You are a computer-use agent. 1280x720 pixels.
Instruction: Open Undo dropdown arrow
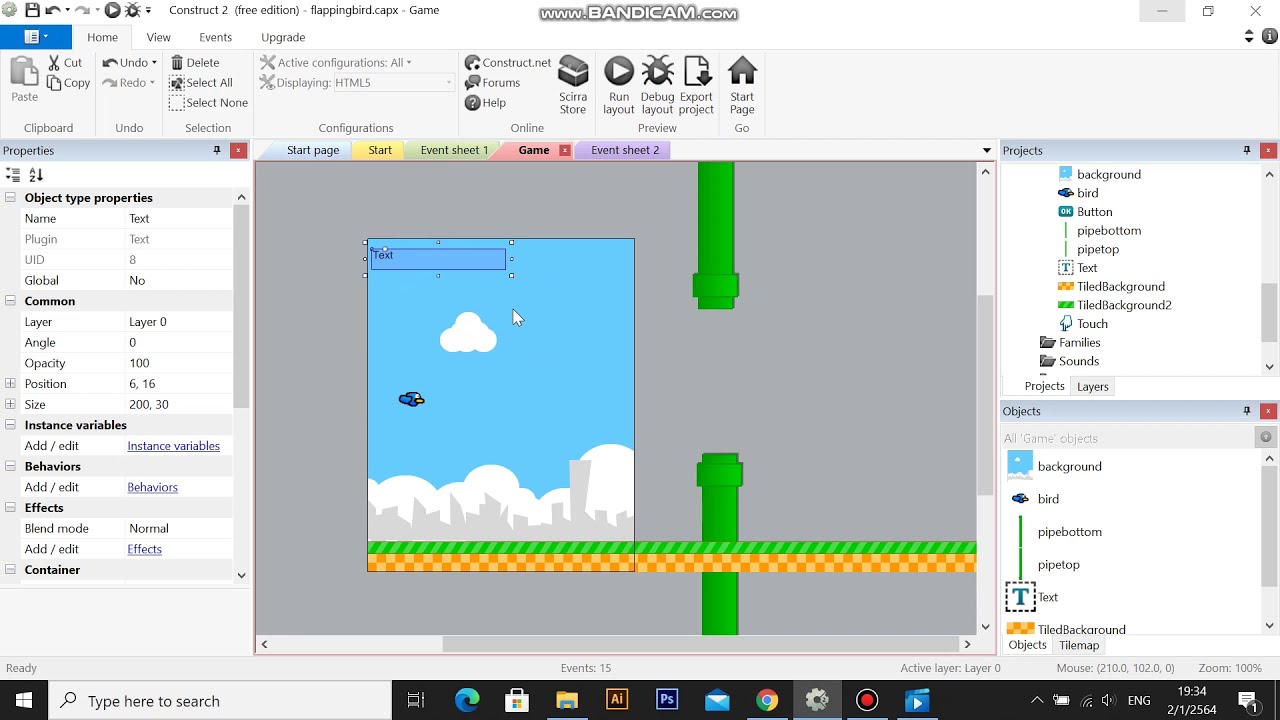154,62
